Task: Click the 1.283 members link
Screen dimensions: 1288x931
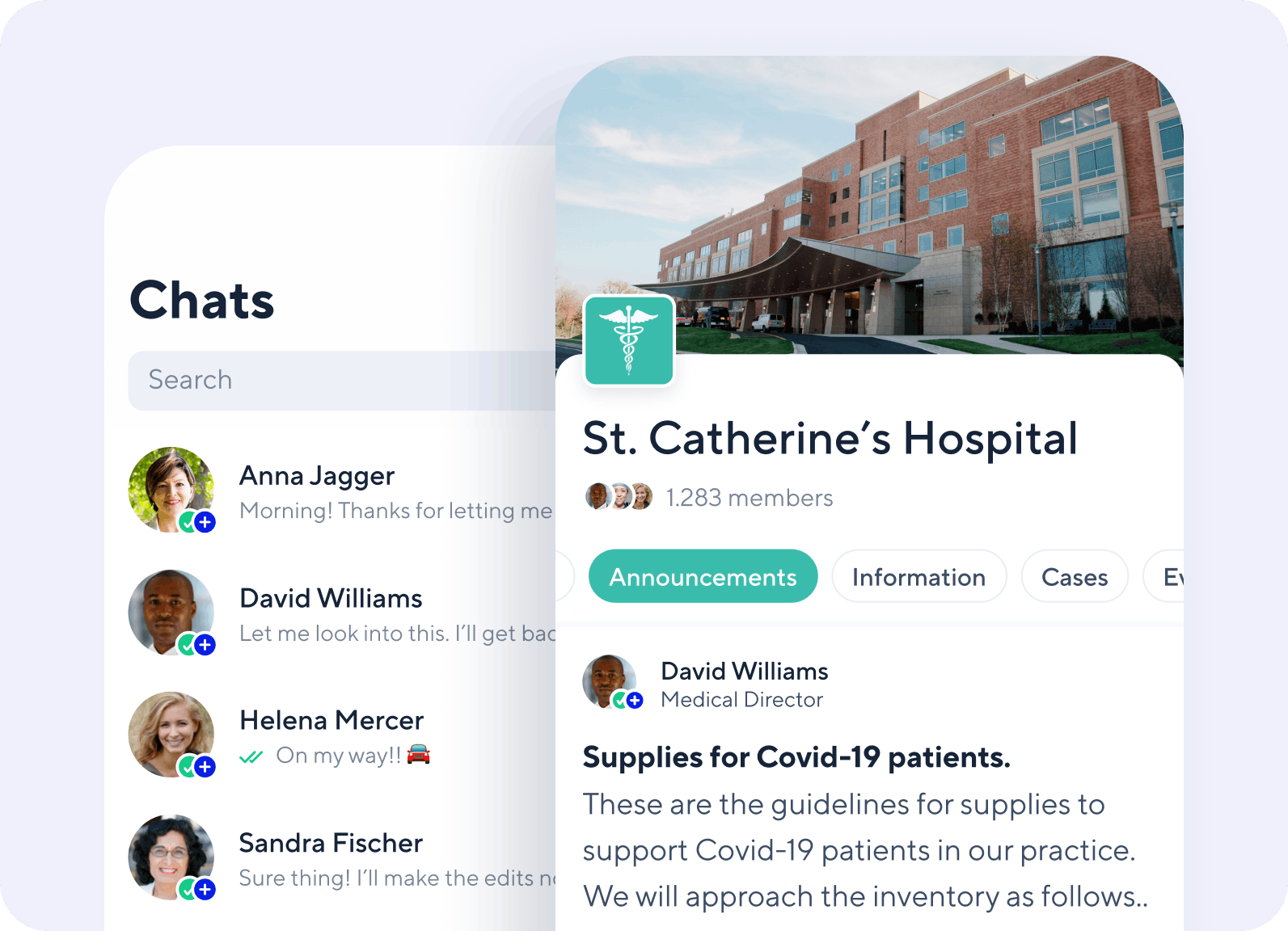Action: [750, 498]
